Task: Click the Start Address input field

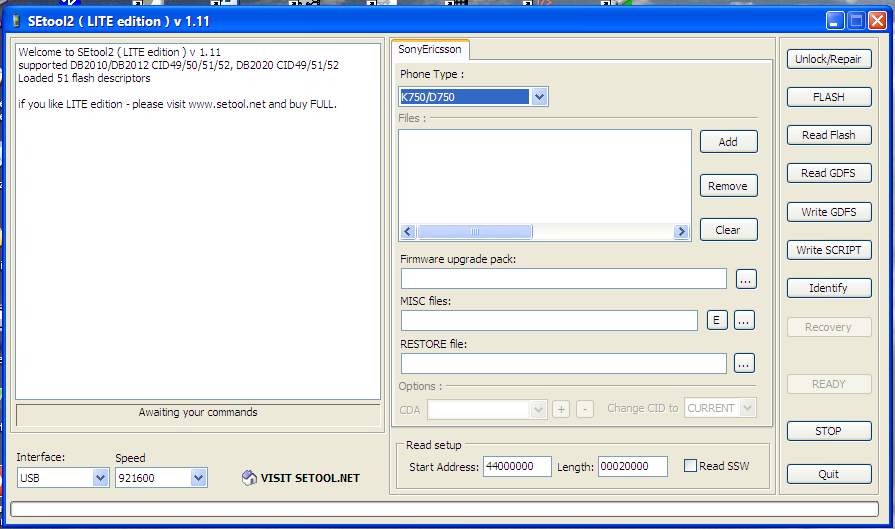Action: click(517, 467)
